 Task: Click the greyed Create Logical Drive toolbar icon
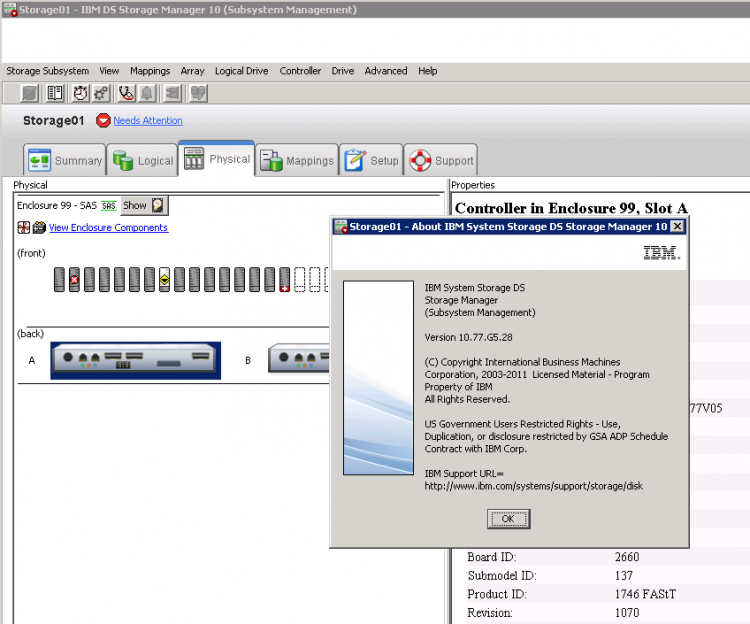[29, 93]
